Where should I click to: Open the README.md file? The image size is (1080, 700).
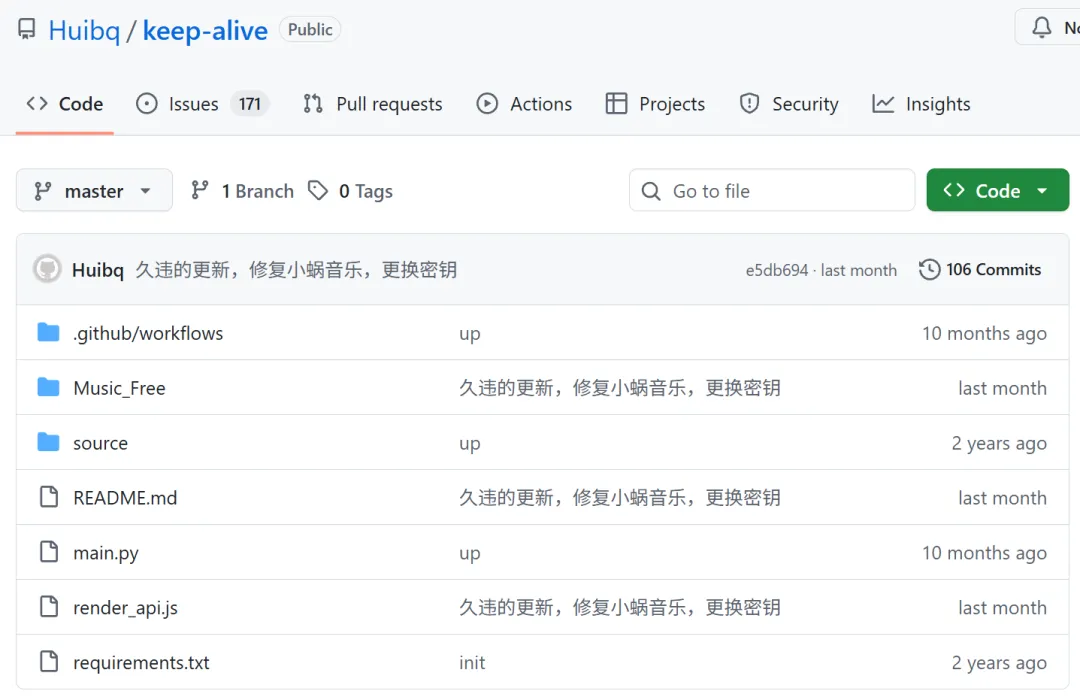[125, 497]
